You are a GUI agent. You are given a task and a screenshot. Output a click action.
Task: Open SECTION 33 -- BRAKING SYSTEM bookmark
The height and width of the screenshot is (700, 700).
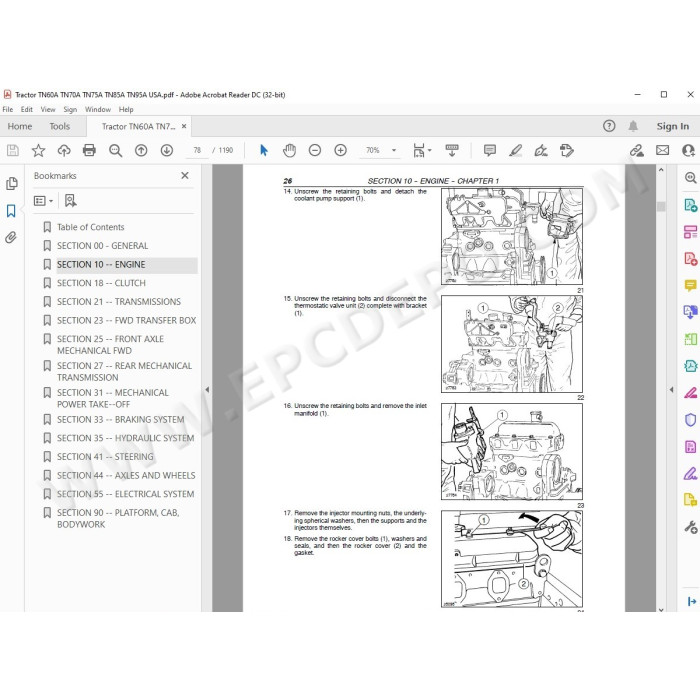pyautogui.click(x=121, y=420)
